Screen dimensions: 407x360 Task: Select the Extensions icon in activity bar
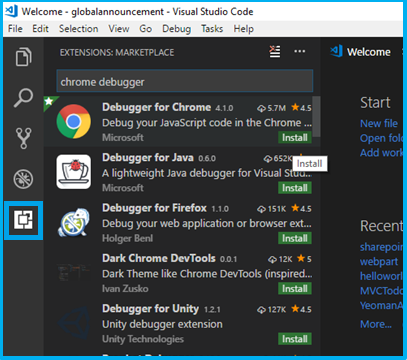(x=23, y=220)
